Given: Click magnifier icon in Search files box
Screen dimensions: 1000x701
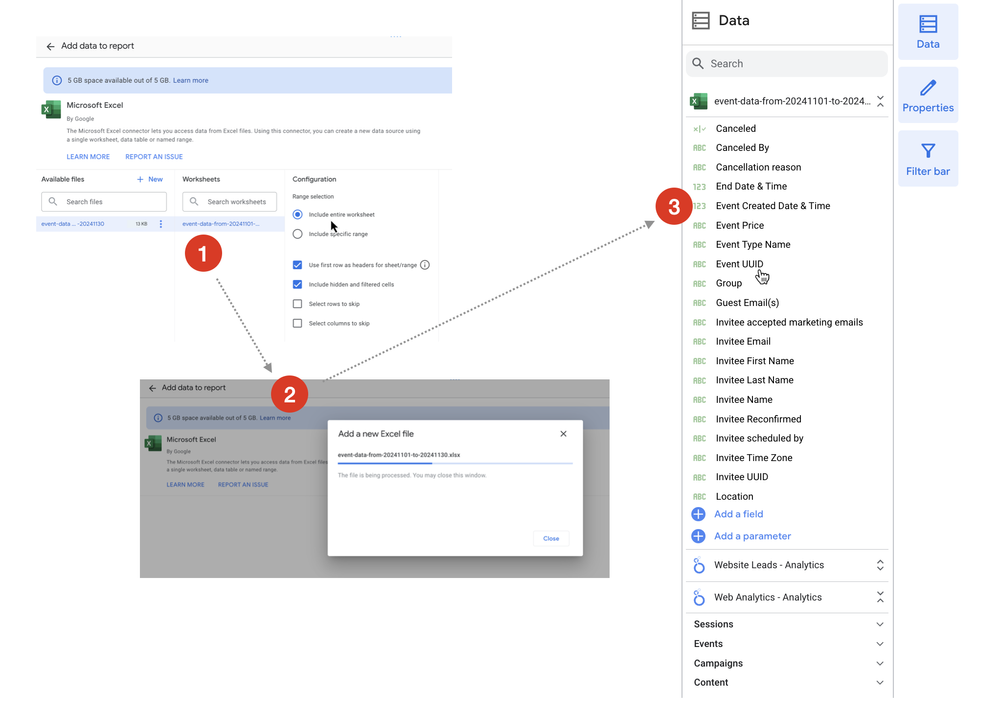Looking at the screenshot, I should 53,202.
